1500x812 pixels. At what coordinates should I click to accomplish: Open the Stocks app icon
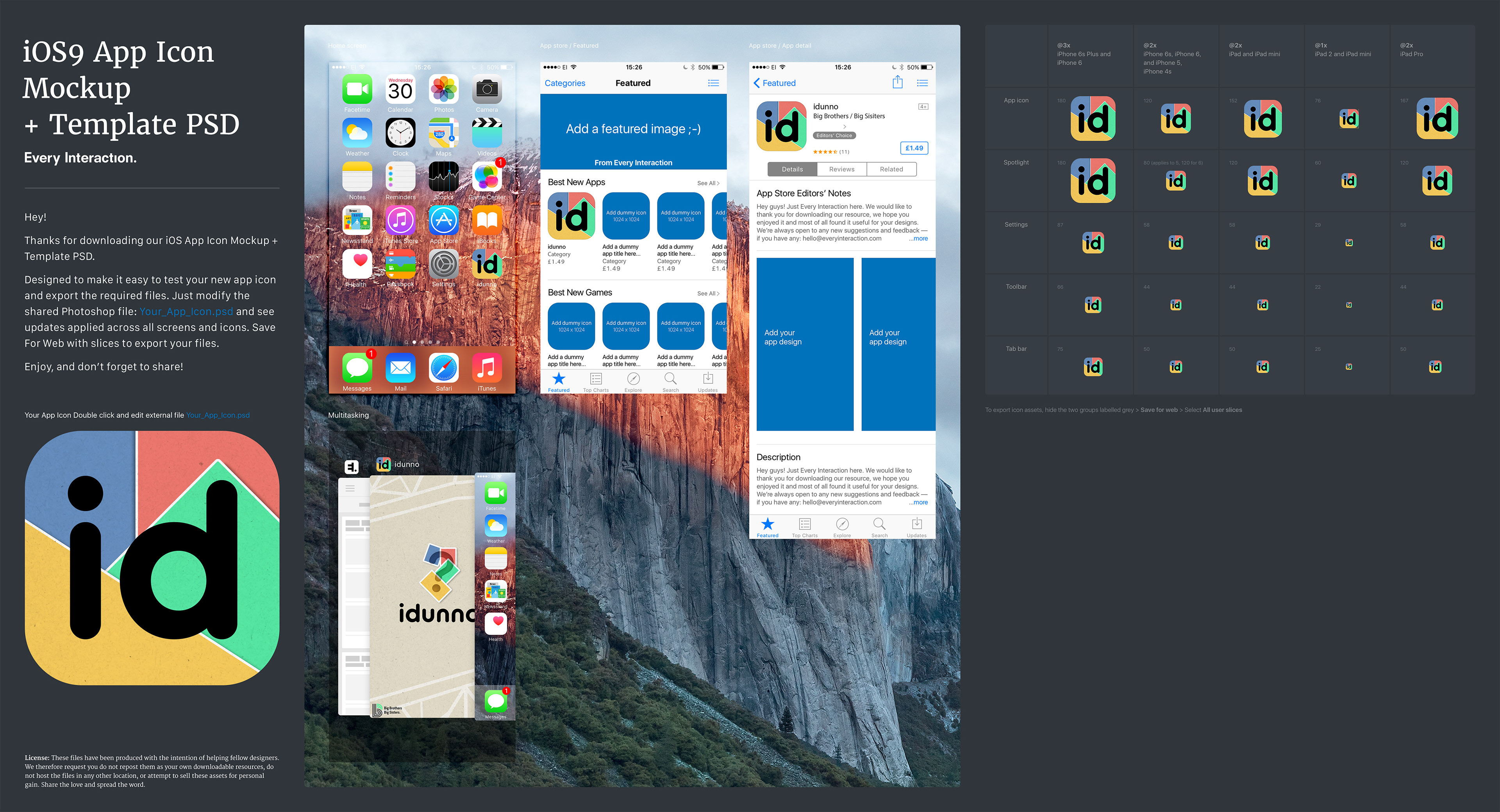click(444, 176)
